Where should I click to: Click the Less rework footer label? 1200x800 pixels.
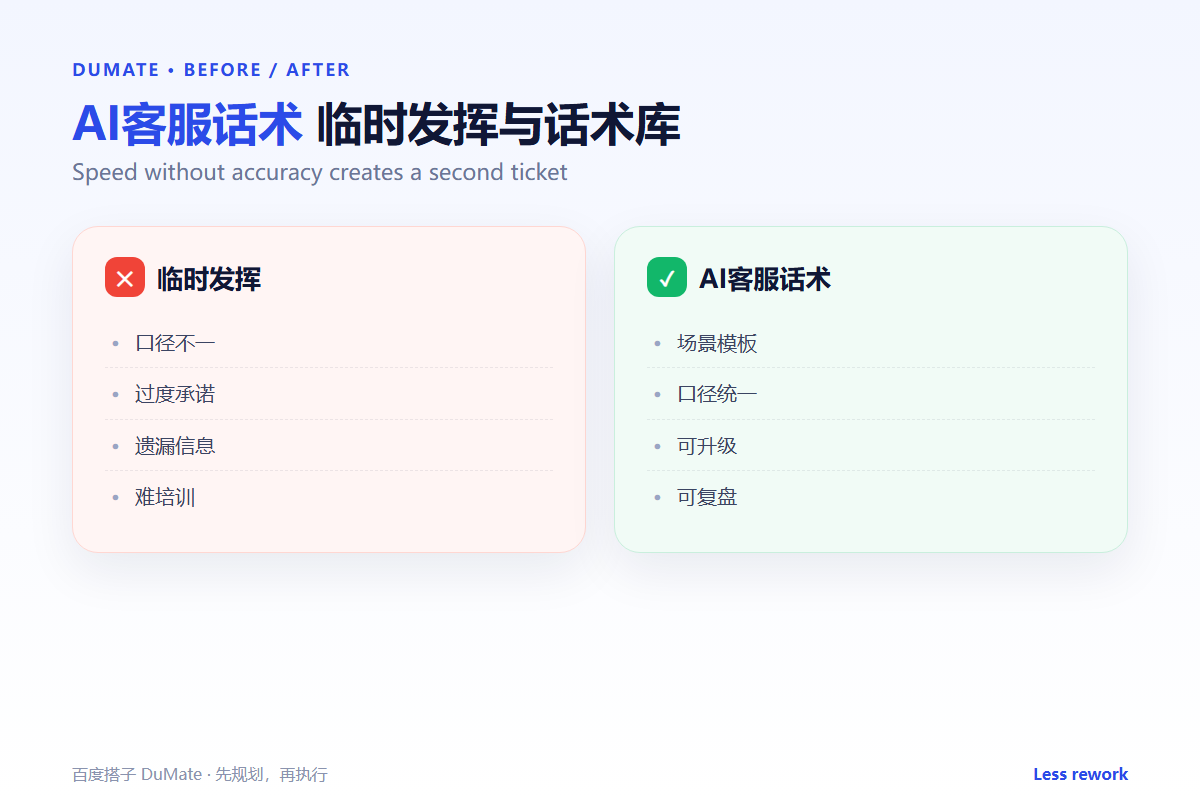coord(1080,774)
